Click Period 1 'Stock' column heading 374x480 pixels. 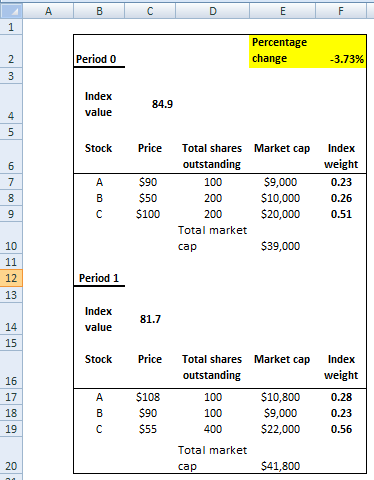coord(98,359)
